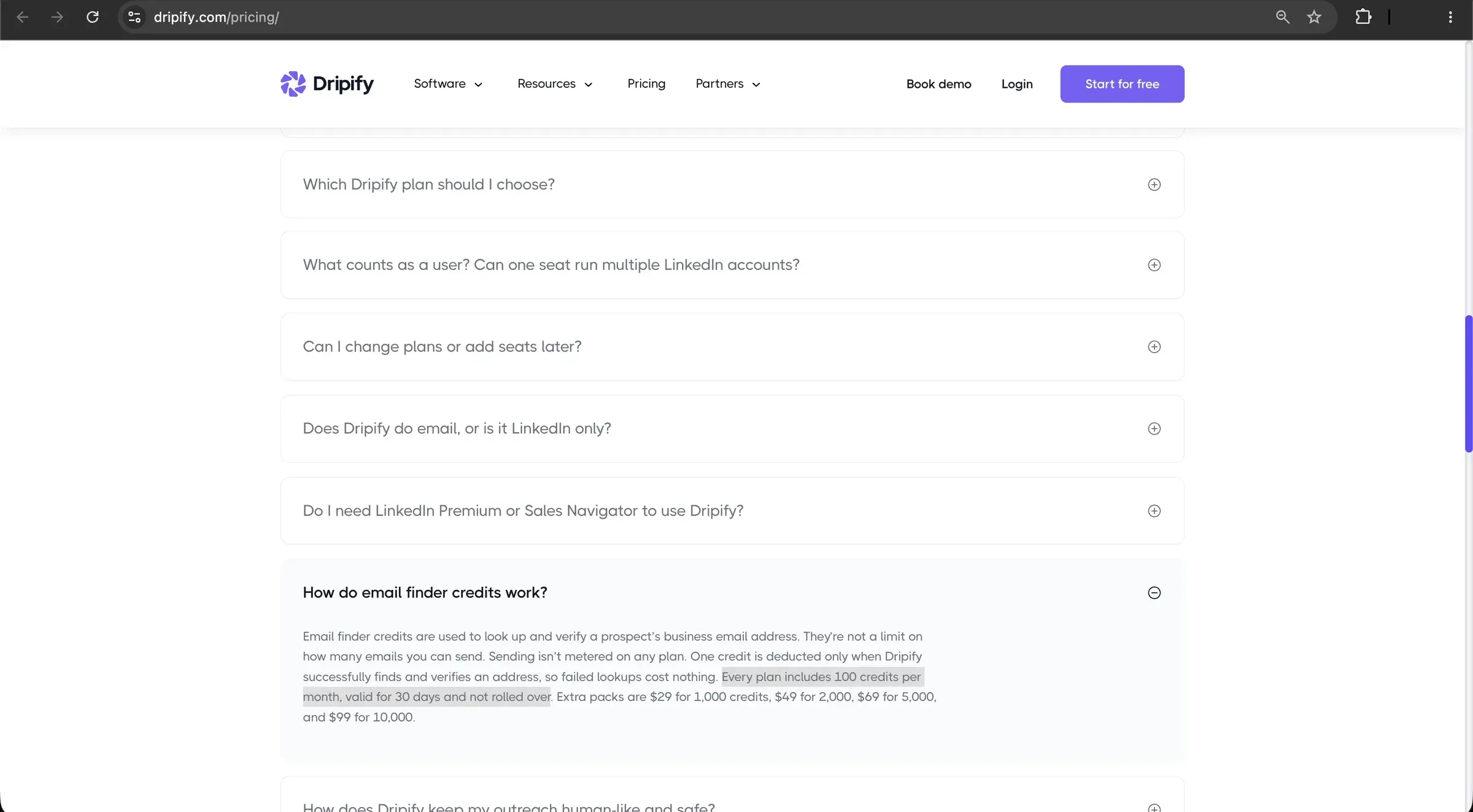Screen dimensions: 1473x812
Task: Go forward with the browser forward arrow
Action: coord(57,17)
